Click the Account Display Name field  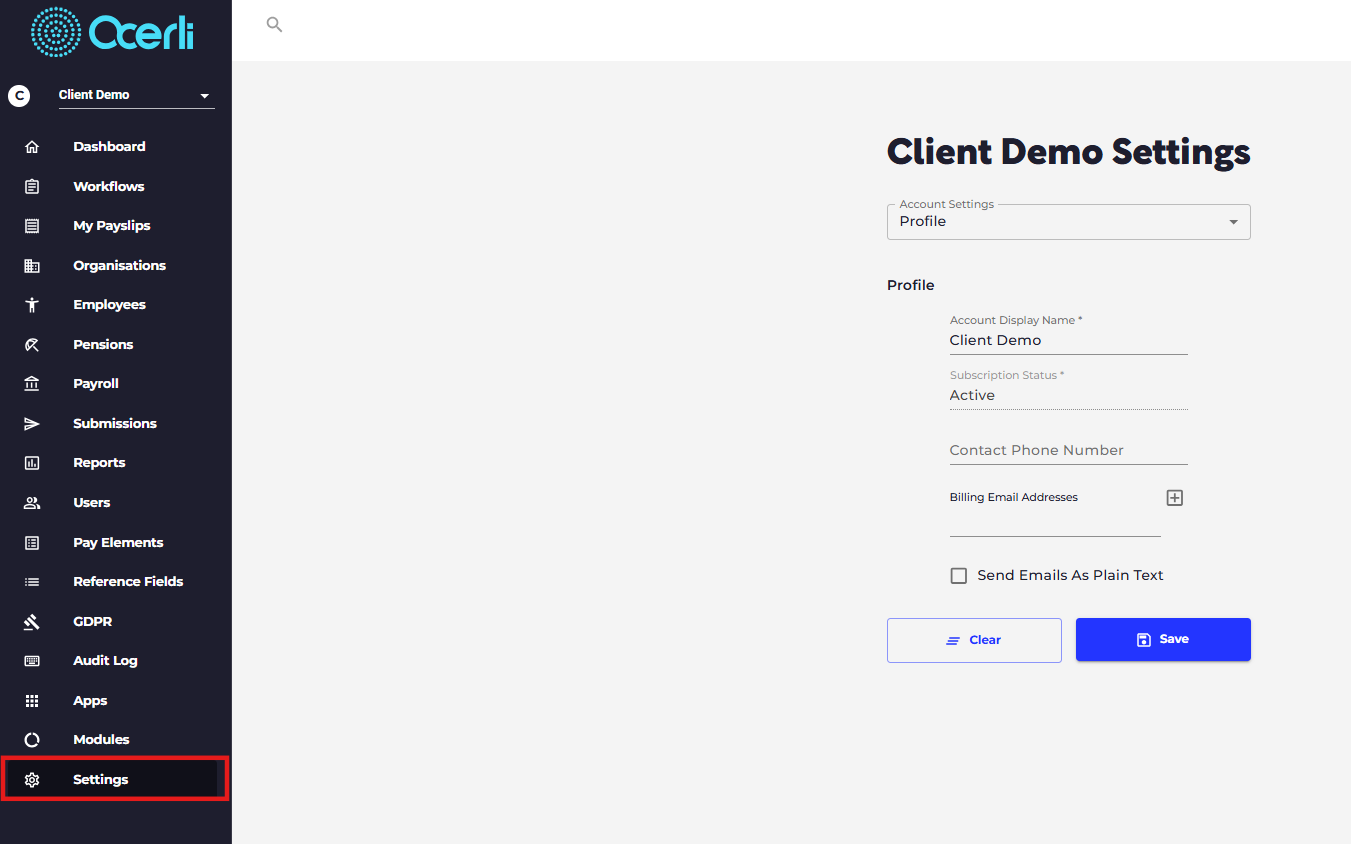click(1069, 341)
